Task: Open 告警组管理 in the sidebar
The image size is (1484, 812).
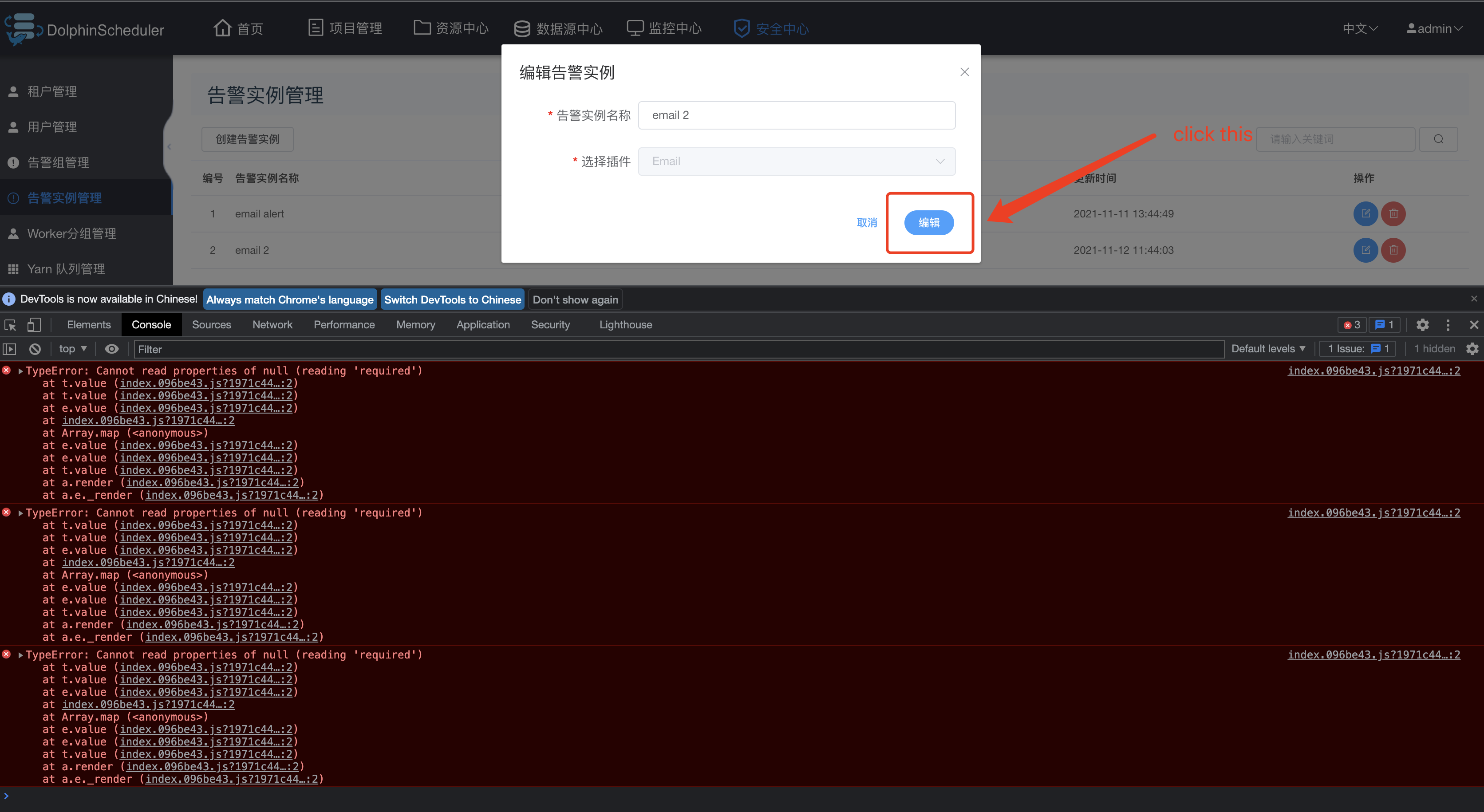Action: click(x=58, y=162)
